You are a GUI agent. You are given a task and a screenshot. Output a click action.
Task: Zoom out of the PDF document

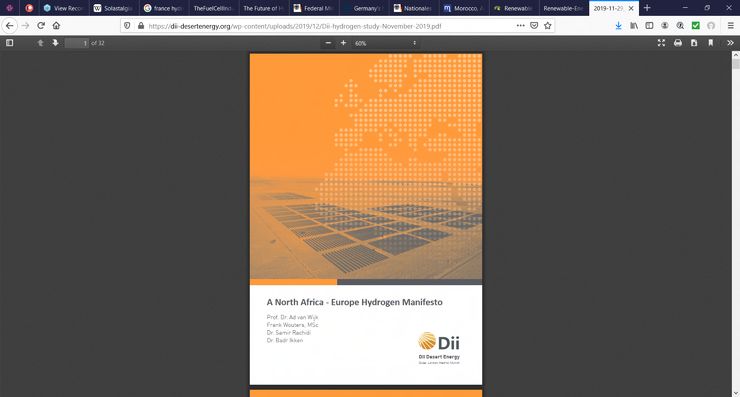328,43
